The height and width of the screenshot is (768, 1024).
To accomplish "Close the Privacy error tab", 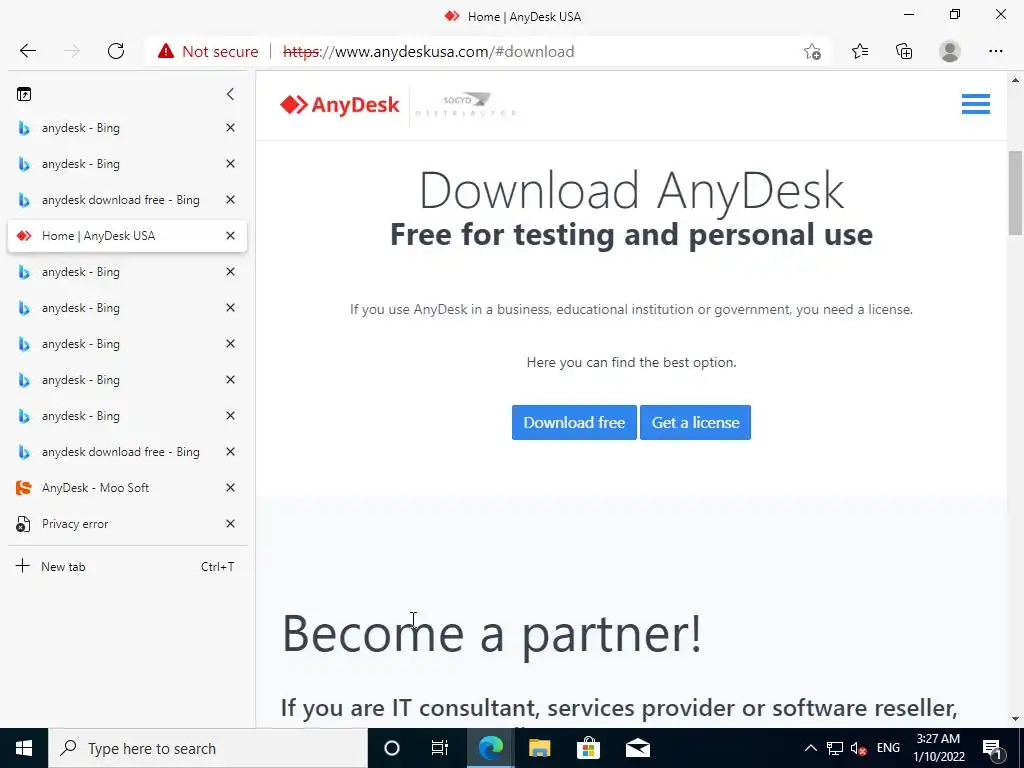I will click(230, 524).
